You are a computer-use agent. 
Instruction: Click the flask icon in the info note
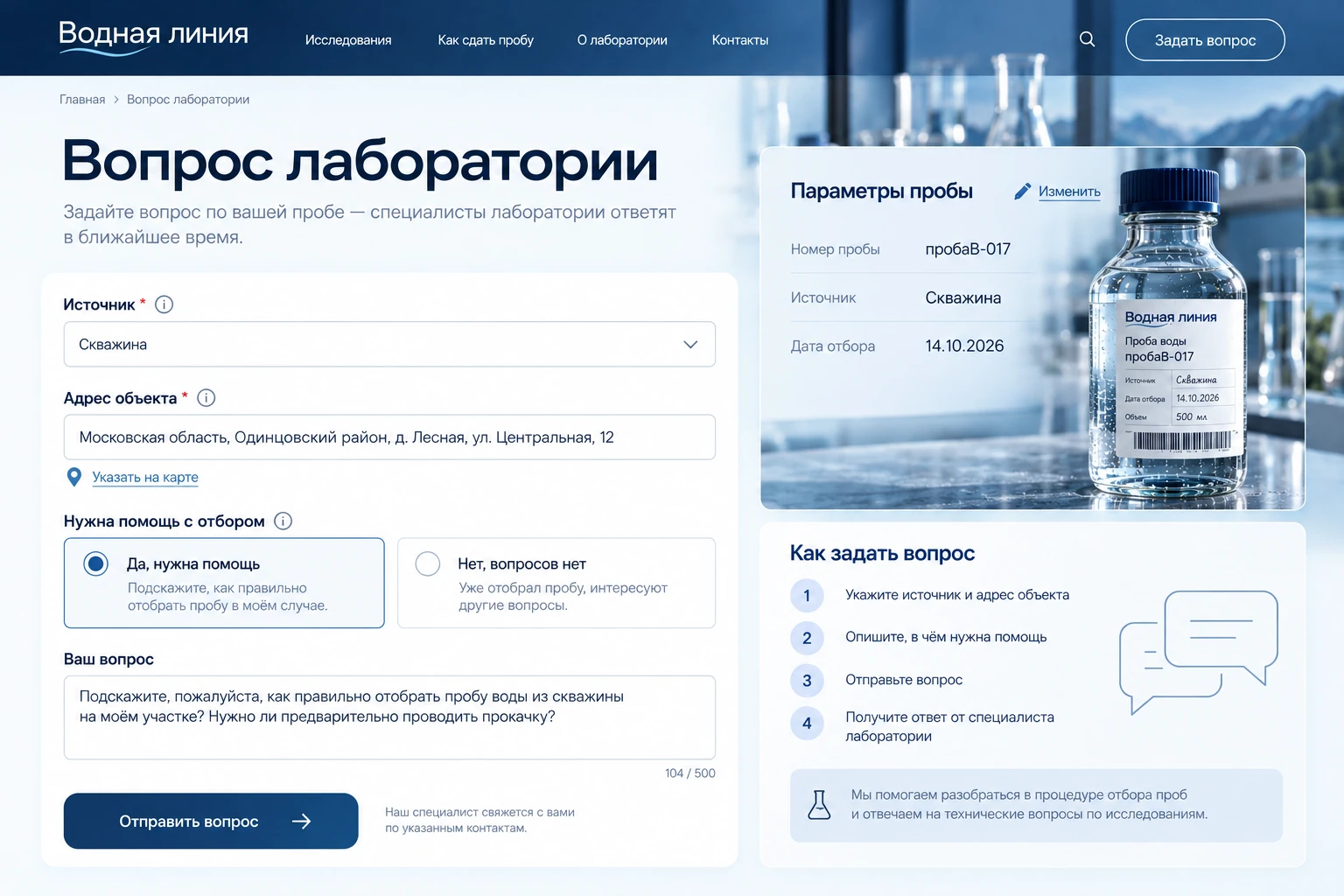pyautogui.click(x=819, y=804)
